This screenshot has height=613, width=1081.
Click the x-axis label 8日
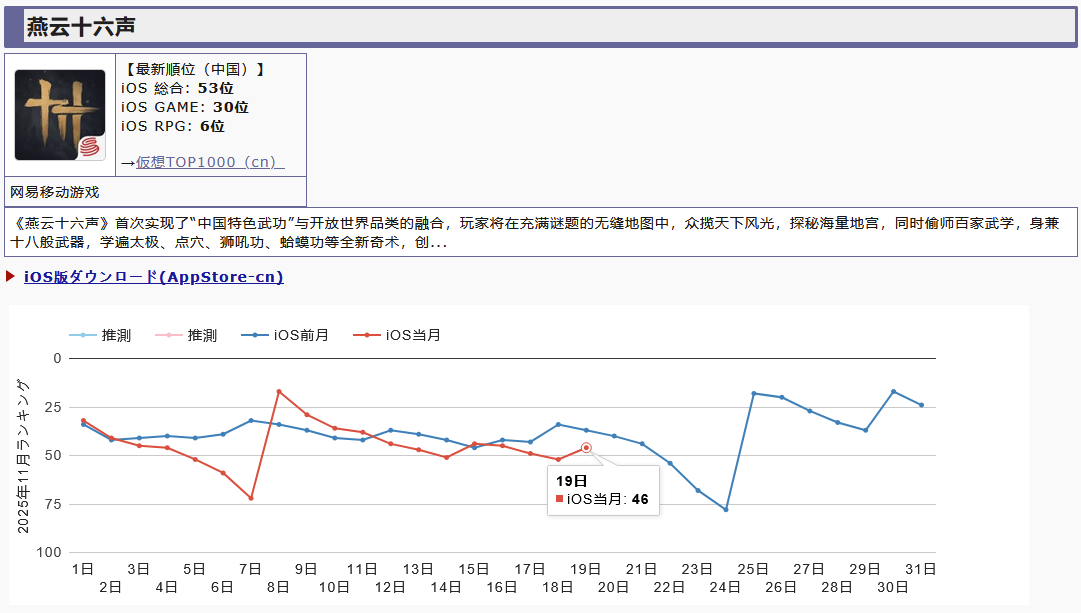point(278,587)
